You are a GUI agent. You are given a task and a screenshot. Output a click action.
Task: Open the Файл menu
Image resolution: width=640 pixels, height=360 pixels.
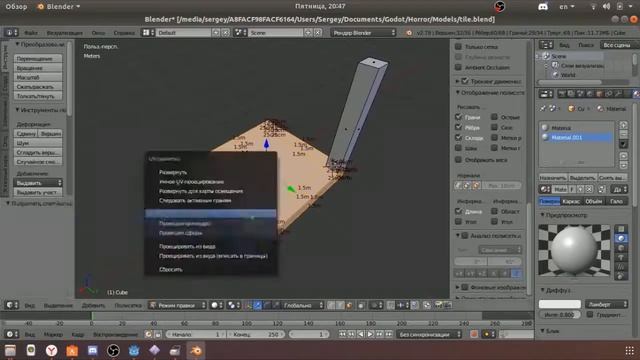tap(31, 33)
